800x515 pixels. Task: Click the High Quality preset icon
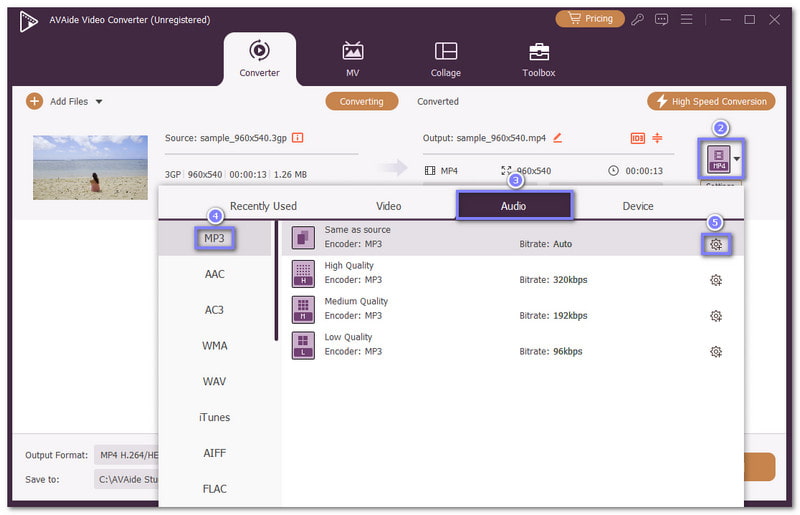(303, 274)
